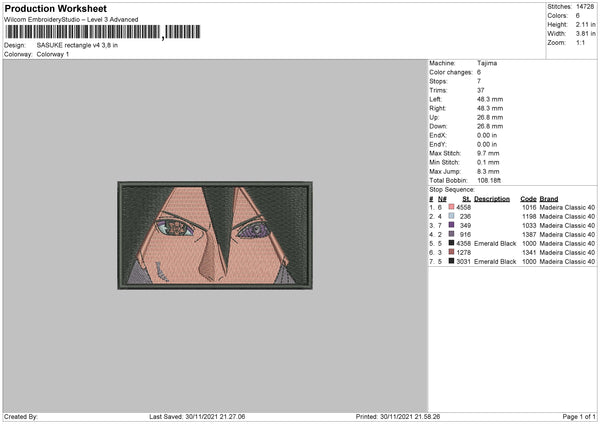600x424 pixels.
Task: Click the 'Description' column header
Action: coord(492,199)
